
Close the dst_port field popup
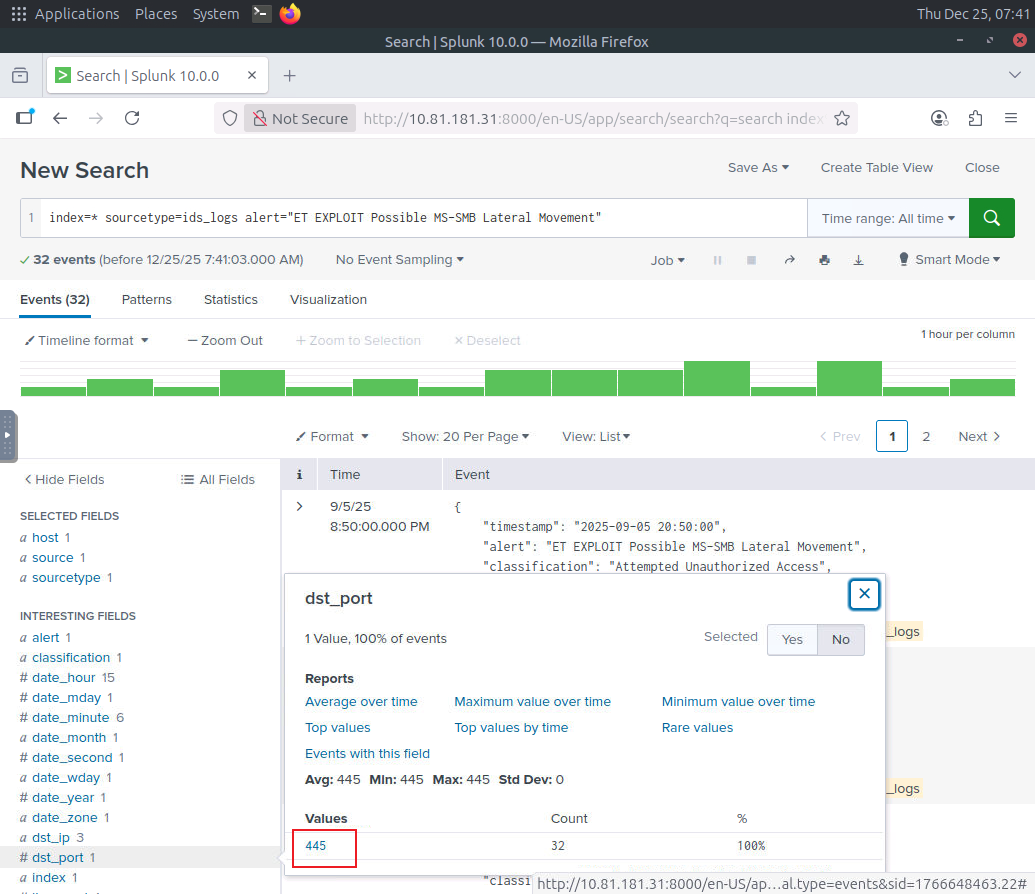click(x=864, y=594)
